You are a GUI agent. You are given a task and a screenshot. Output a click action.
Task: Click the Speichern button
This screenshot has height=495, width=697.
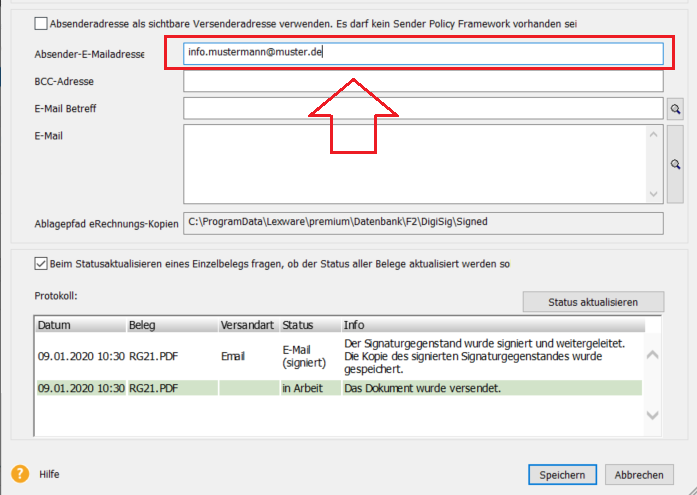tap(562, 474)
